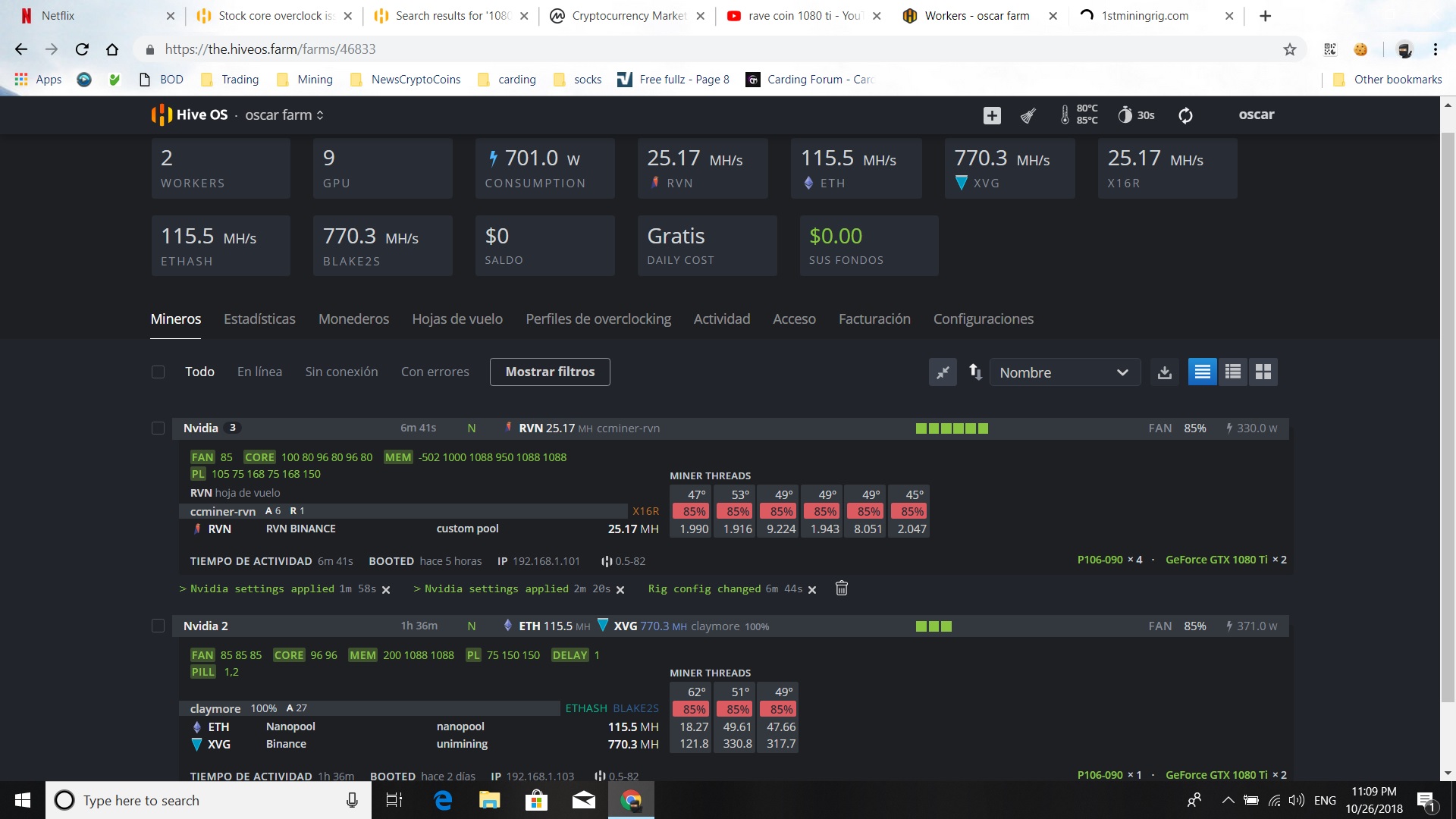Open File Explorer from taskbar

pyautogui.click(x=489, y=800)
